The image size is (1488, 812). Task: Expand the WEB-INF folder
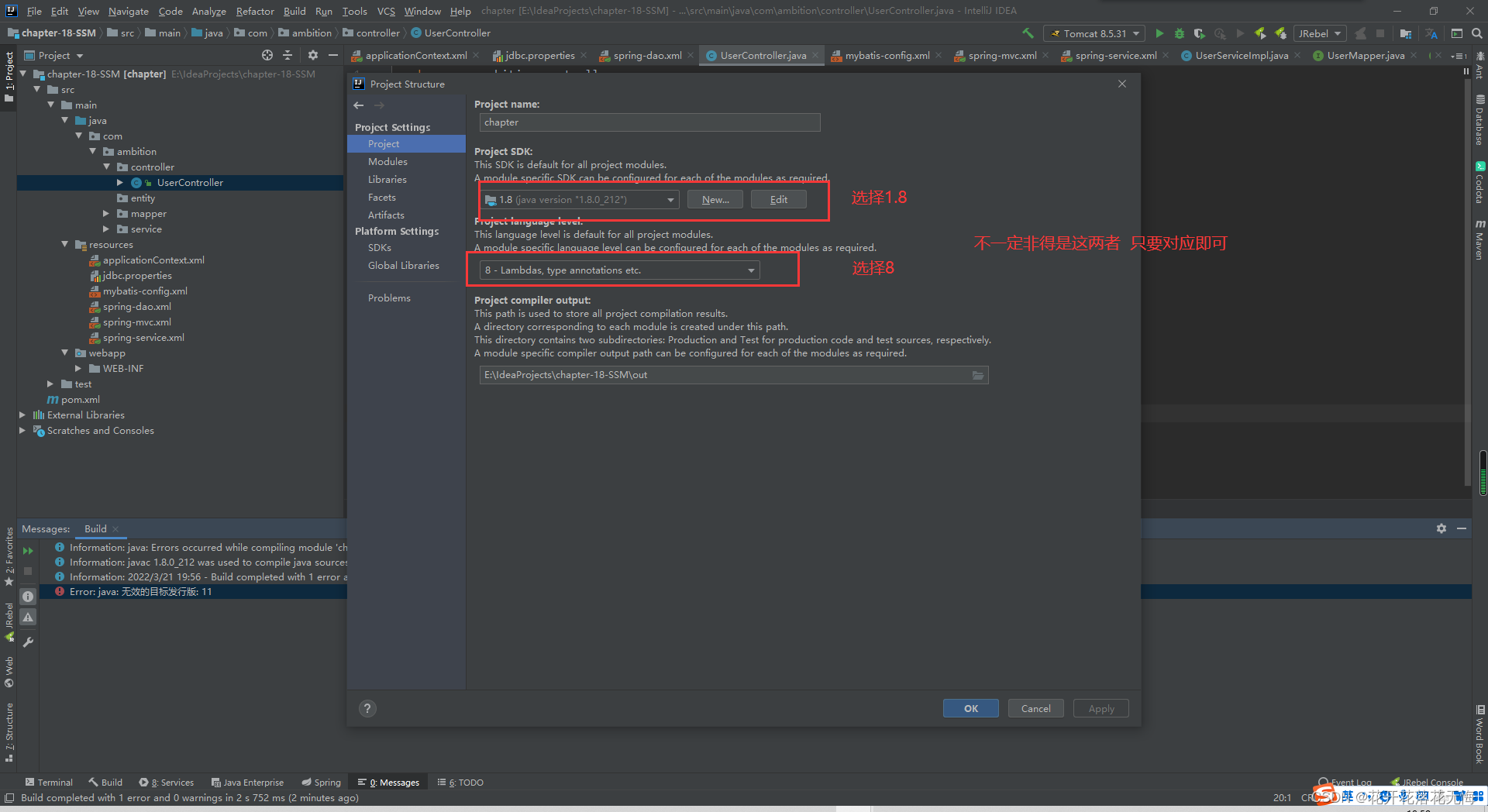click(78, 369)
